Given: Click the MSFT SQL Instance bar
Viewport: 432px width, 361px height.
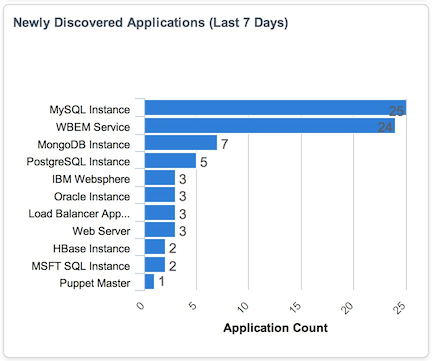Looking at the screenshot, I should click(x=155, y=265).
